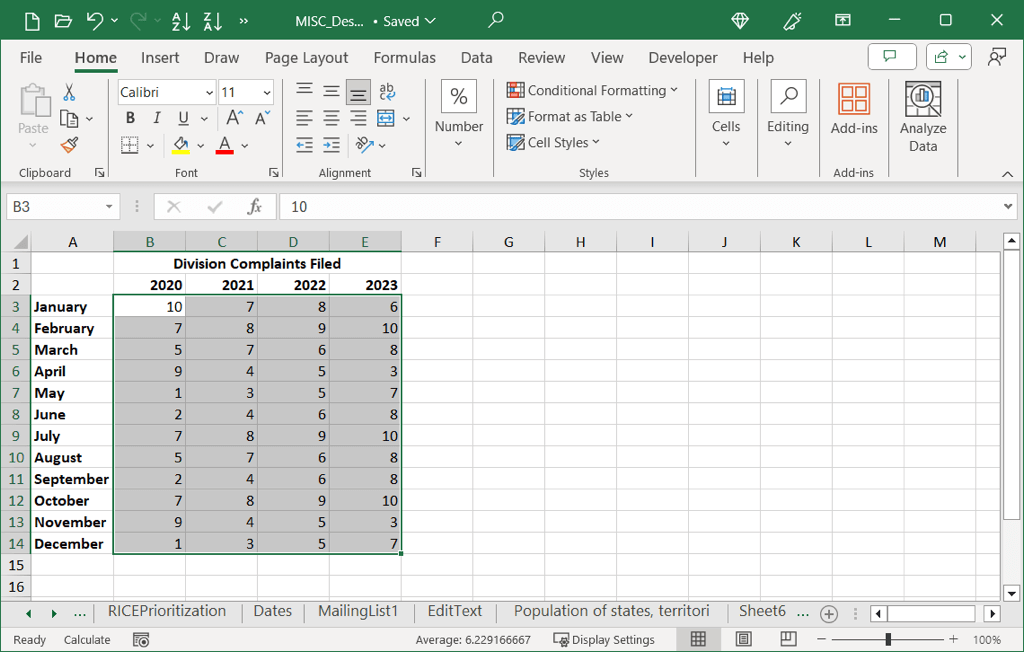Click the Sort A to Z icon
1024x652 pixels.
pyautogui.click(x=181, y=21)
